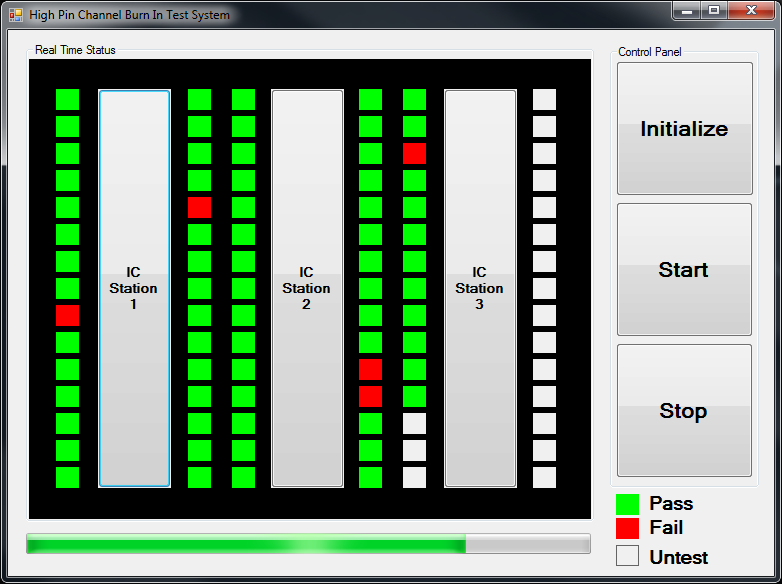Click the test progress bar
This screenshot has width=782, height=584.
[x=308, y=543]
